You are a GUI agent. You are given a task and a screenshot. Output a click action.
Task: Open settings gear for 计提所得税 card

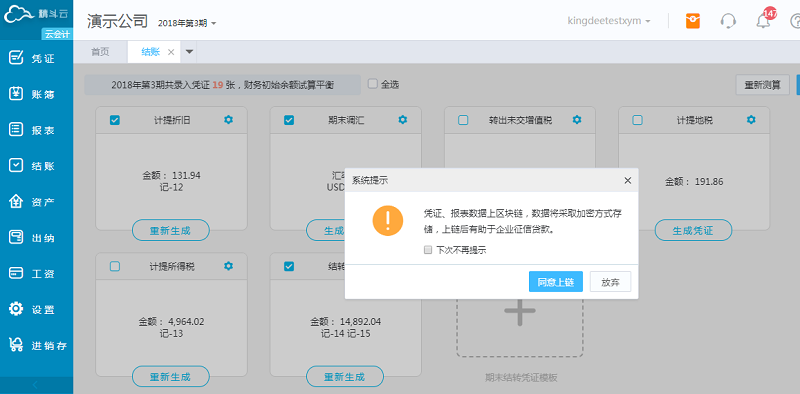coord(228,266)
